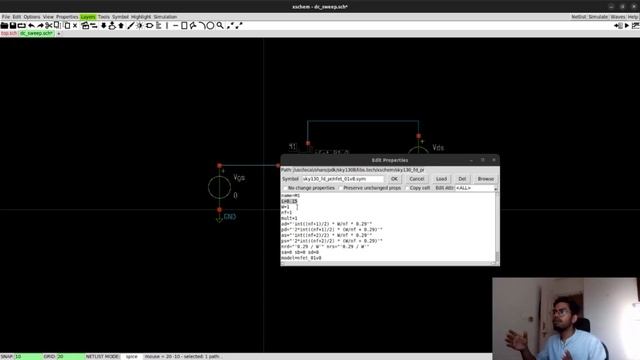Click the Netlist toolbar icon left of play
Screen dimensions: 640x360
click(x=618, y=25)
